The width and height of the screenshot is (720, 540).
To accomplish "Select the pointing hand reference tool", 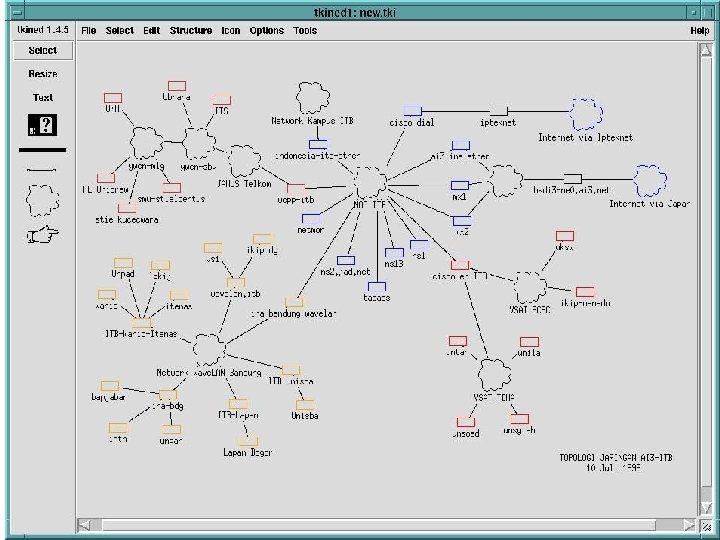I will [x=42, y=235].
